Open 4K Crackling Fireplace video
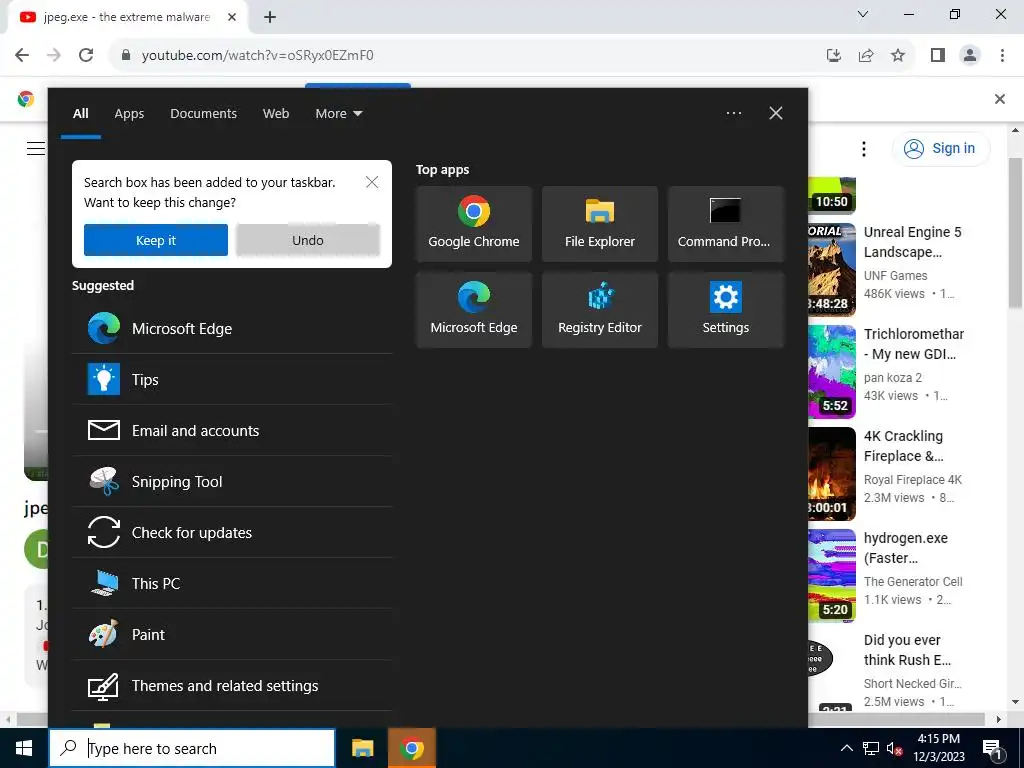This screenshot has height=768, width=1024. pos(903,445)
